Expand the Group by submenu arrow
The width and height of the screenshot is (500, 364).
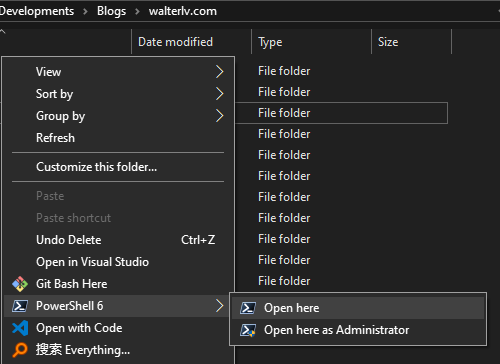coord(219,116)
